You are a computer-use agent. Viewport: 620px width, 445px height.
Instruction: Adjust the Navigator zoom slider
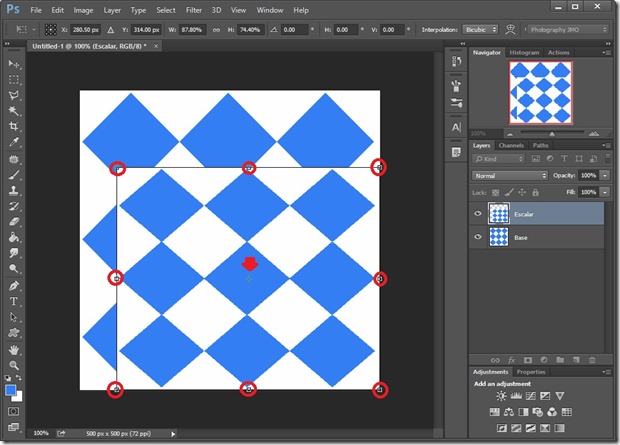tap(552, 134)
